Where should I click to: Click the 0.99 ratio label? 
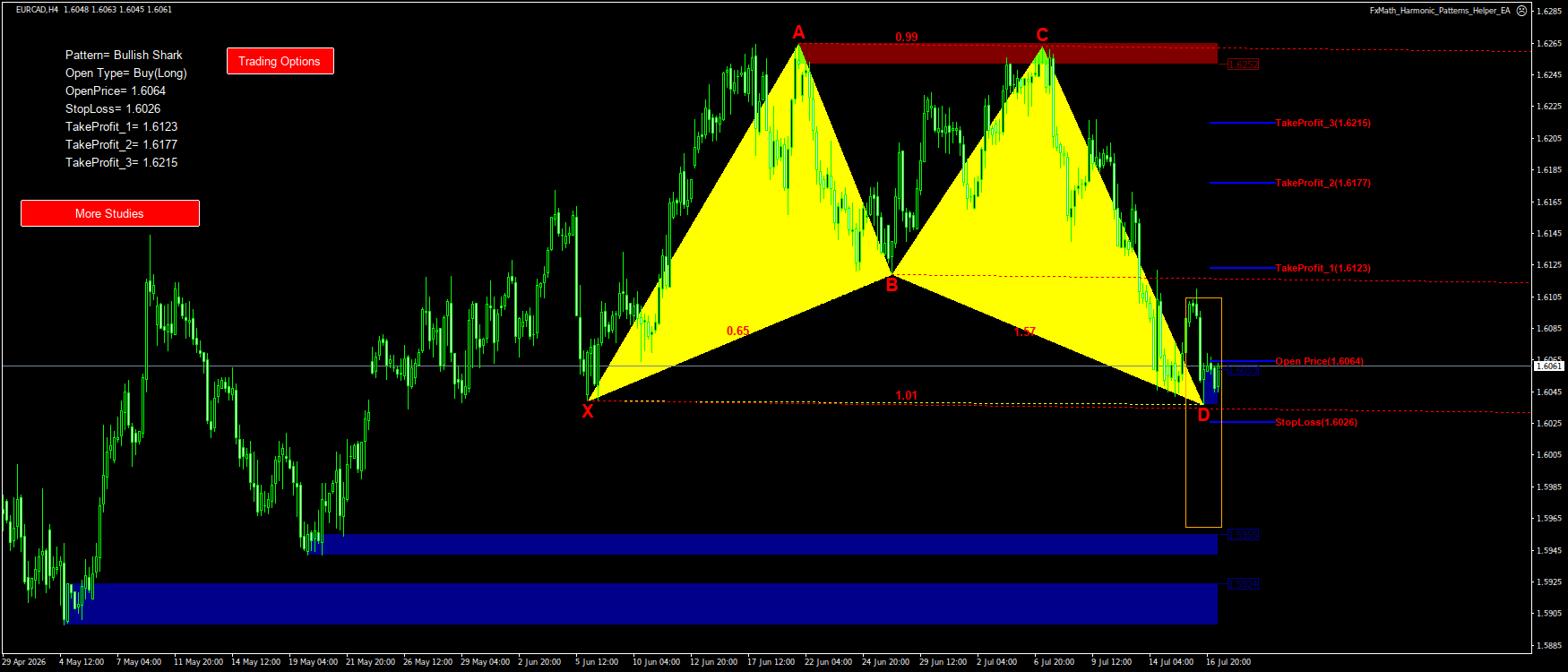[907, 37]
